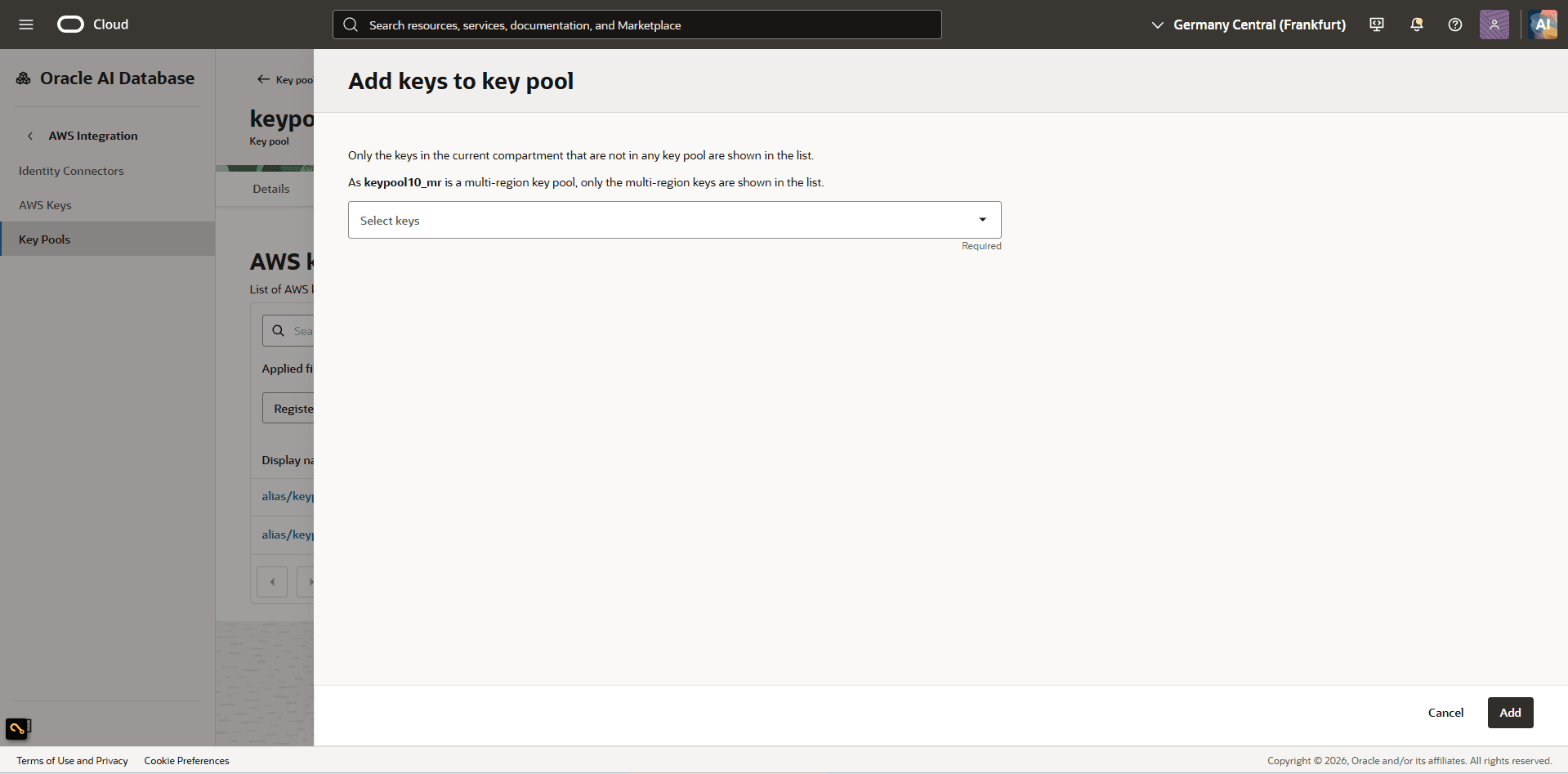Screen dimensions: 1568x774
Task: Open the AI assistant icon
Action: 1543,25
